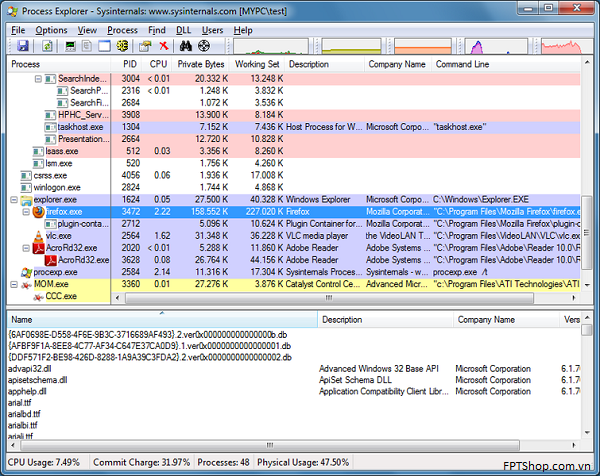Viewport: 600px width, 476px height.
Task: Open the DLL menu
Action: [184, 30]
